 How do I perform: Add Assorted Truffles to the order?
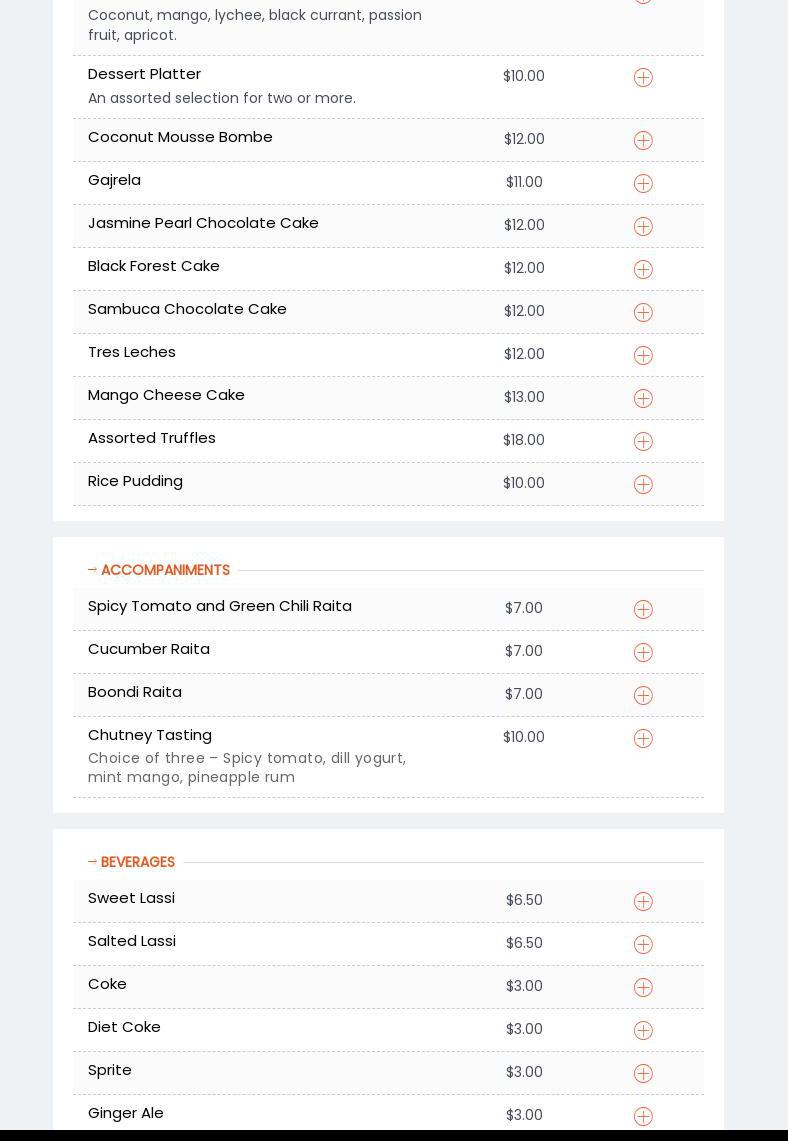pos(643,442)
